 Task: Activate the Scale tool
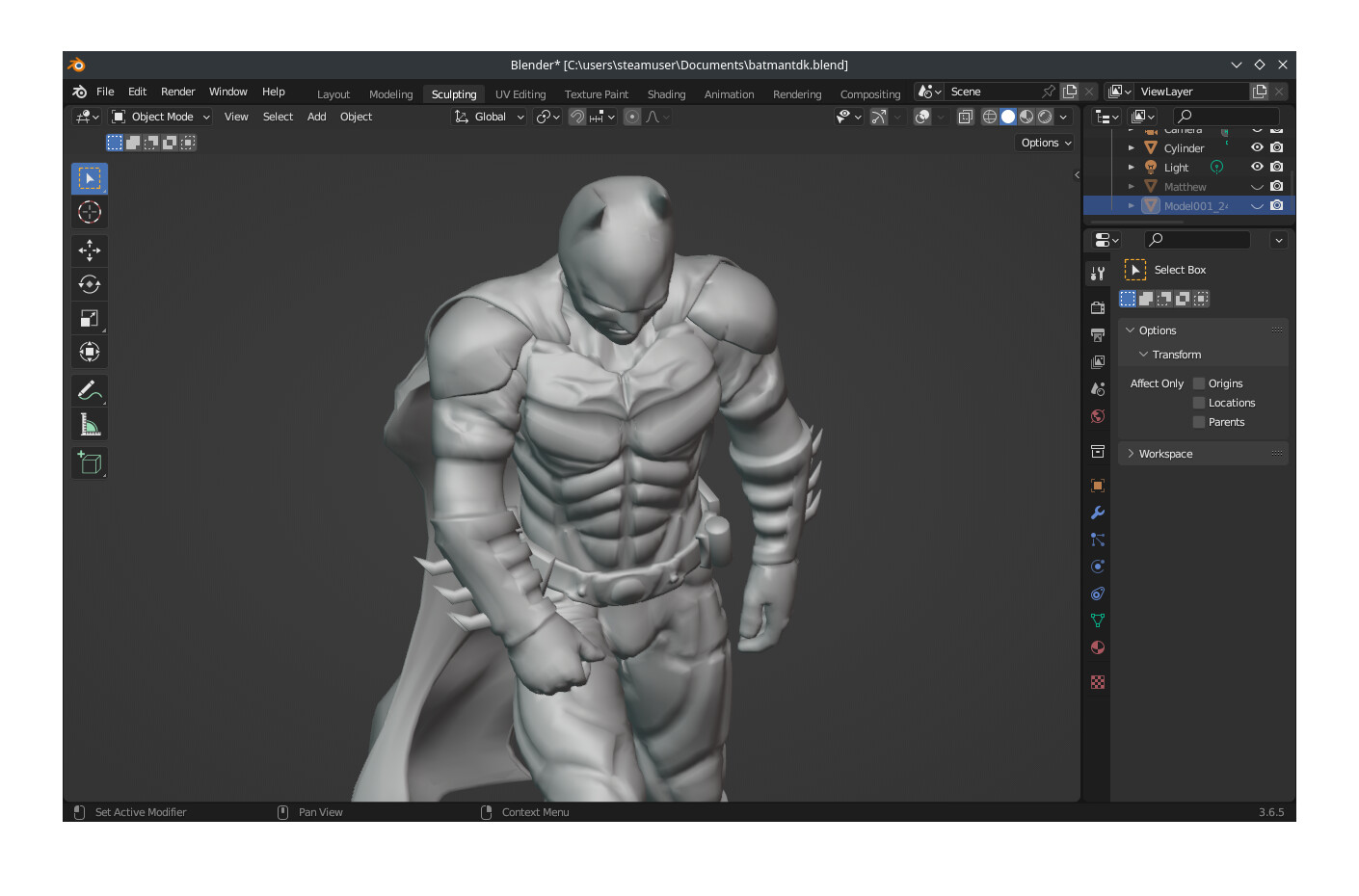point(90,318)
